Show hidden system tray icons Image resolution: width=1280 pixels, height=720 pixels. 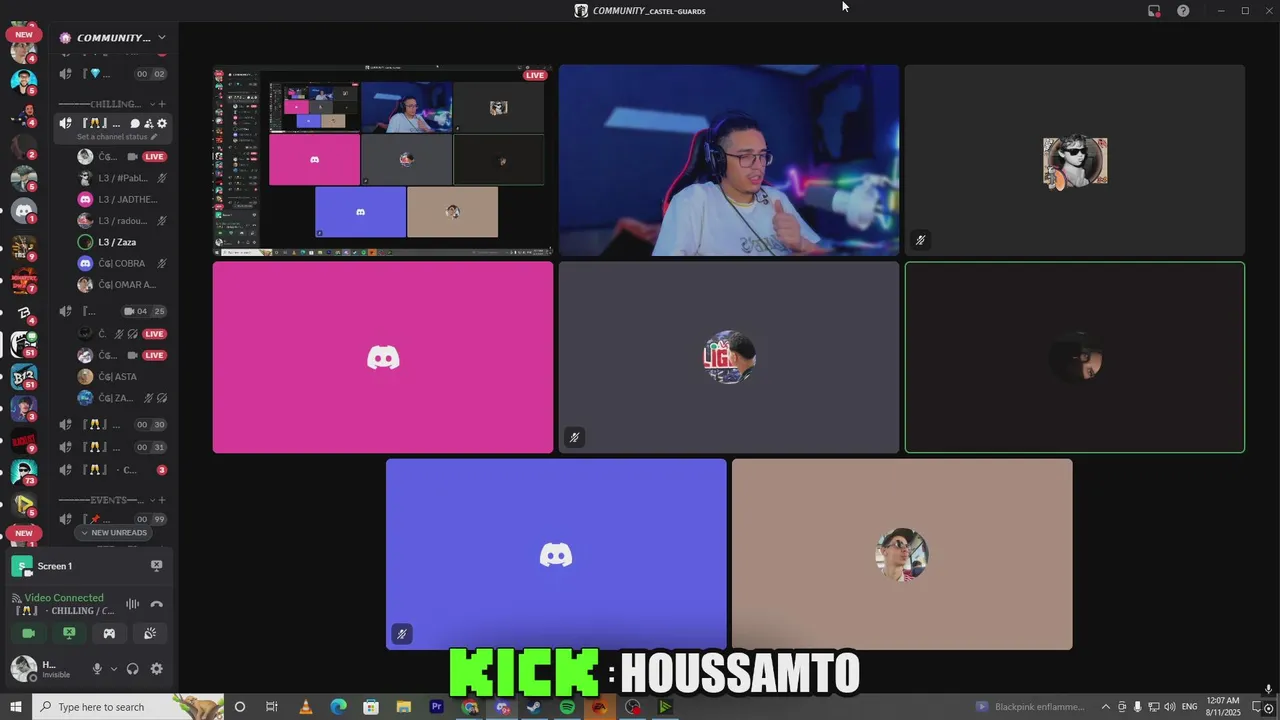click(1105, 707)
